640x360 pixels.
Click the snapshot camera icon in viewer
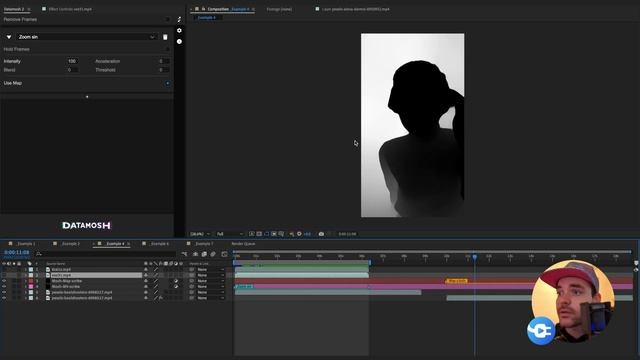coord(321,234)
